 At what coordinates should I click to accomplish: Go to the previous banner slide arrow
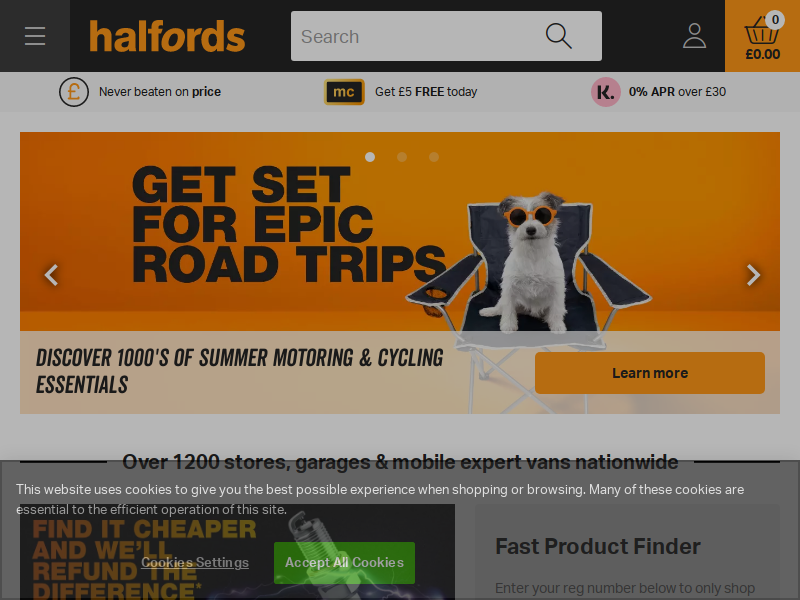click(x=52, y=275)
